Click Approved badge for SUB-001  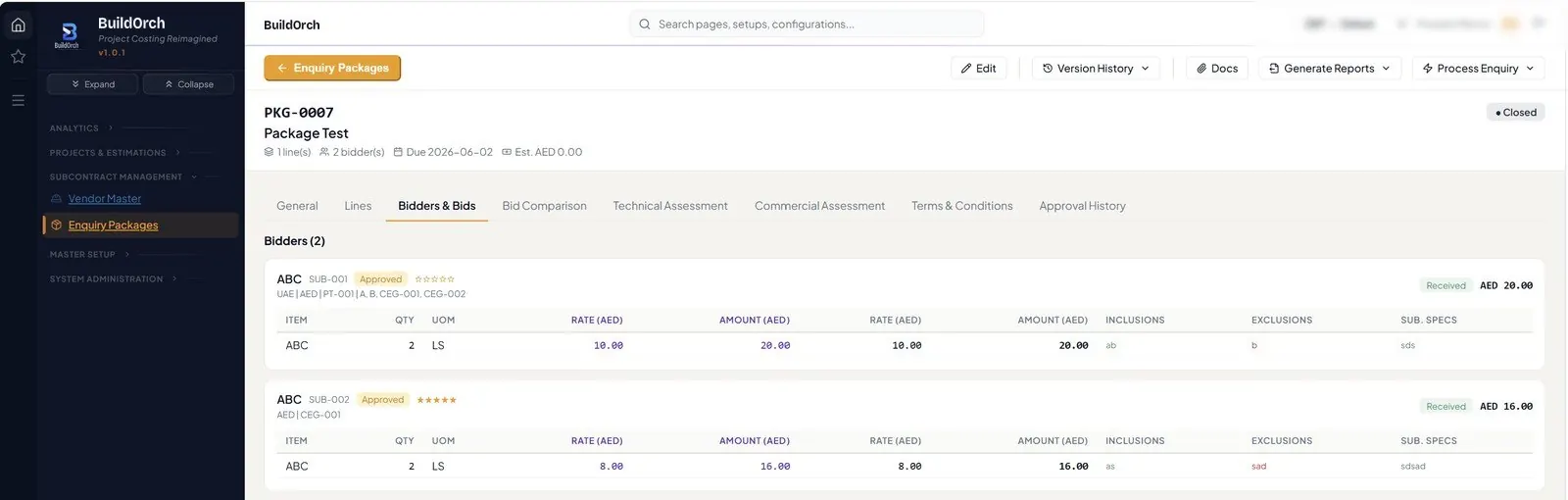coord(380,279)
